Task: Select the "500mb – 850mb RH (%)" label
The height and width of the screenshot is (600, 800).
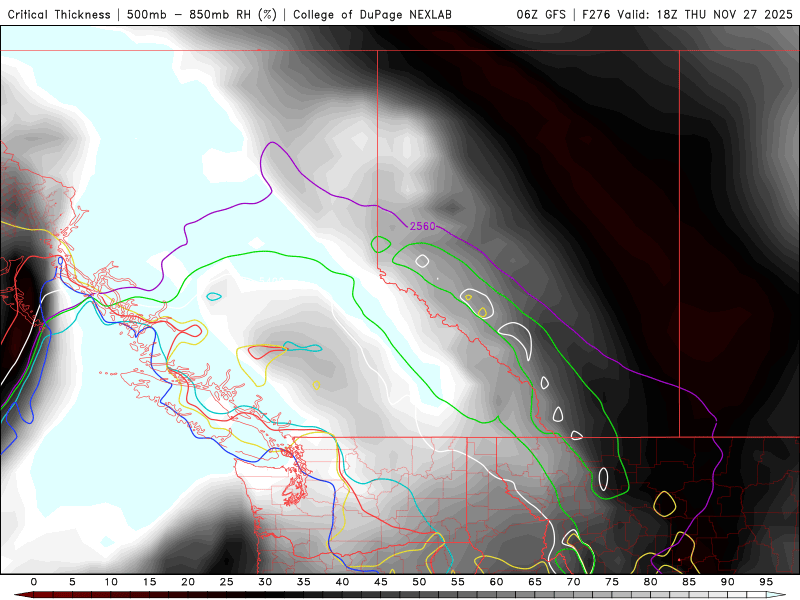Action: pos(202,14)
